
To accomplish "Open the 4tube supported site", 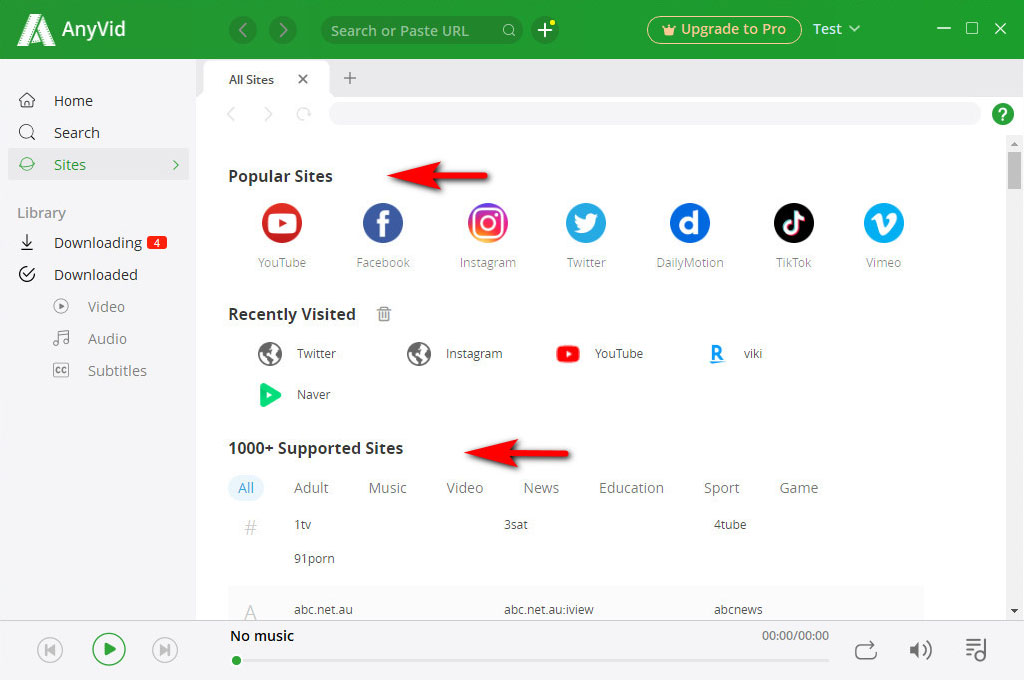I will pyautogui.click(x=729, y=525).
